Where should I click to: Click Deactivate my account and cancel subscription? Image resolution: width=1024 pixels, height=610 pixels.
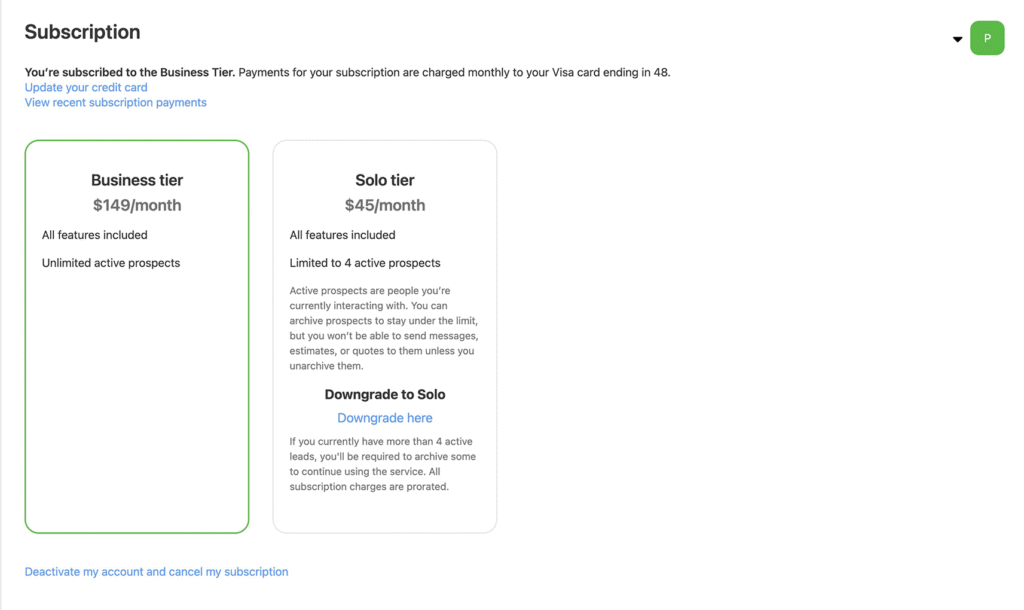[x=156, y=572]
